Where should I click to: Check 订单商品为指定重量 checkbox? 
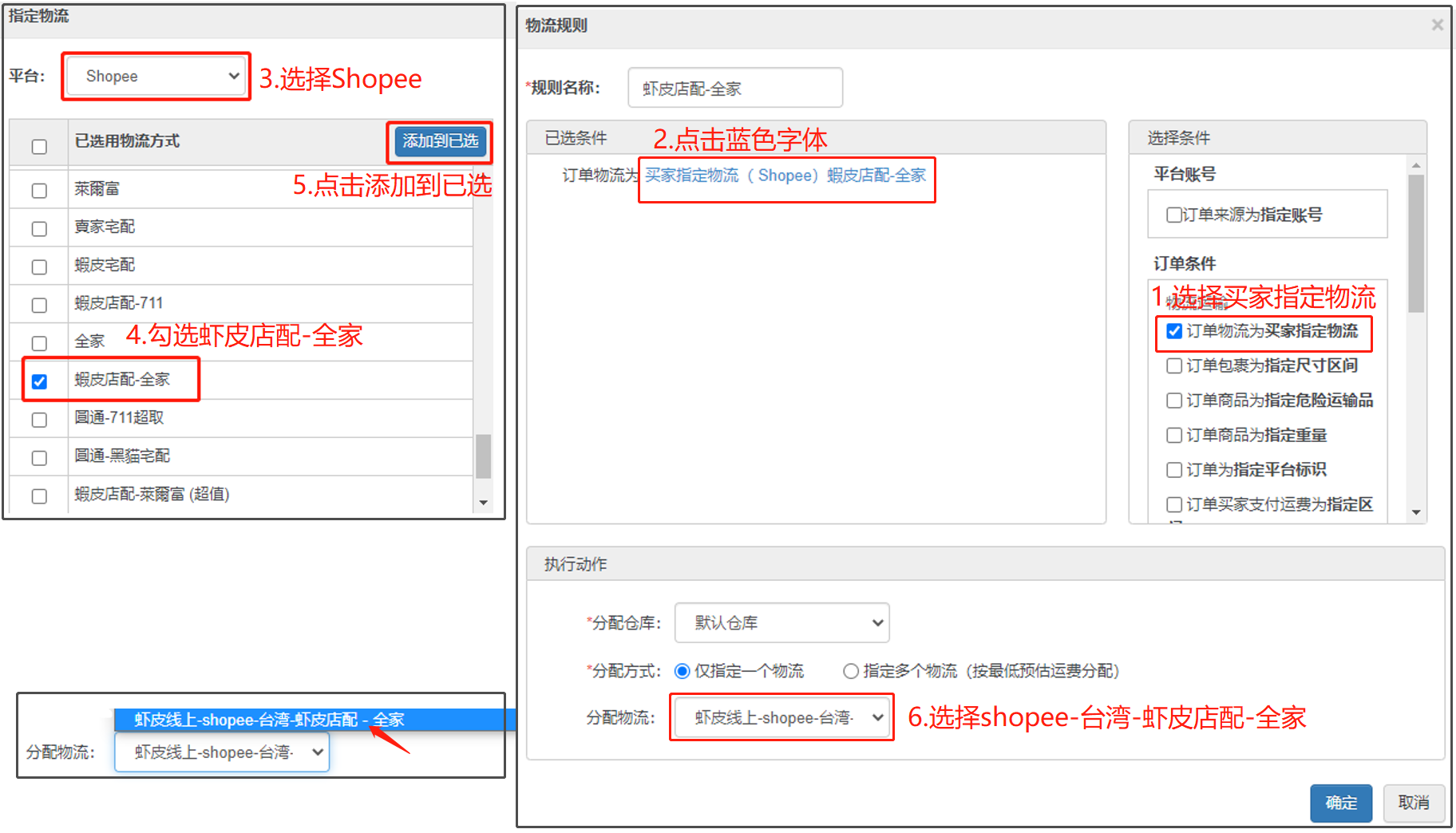(x=1174, y=436)
